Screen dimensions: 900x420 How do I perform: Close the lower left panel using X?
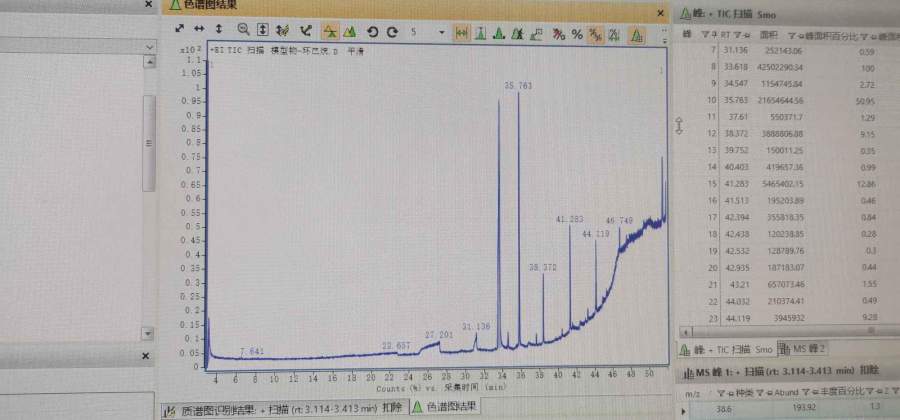[145, 356]
